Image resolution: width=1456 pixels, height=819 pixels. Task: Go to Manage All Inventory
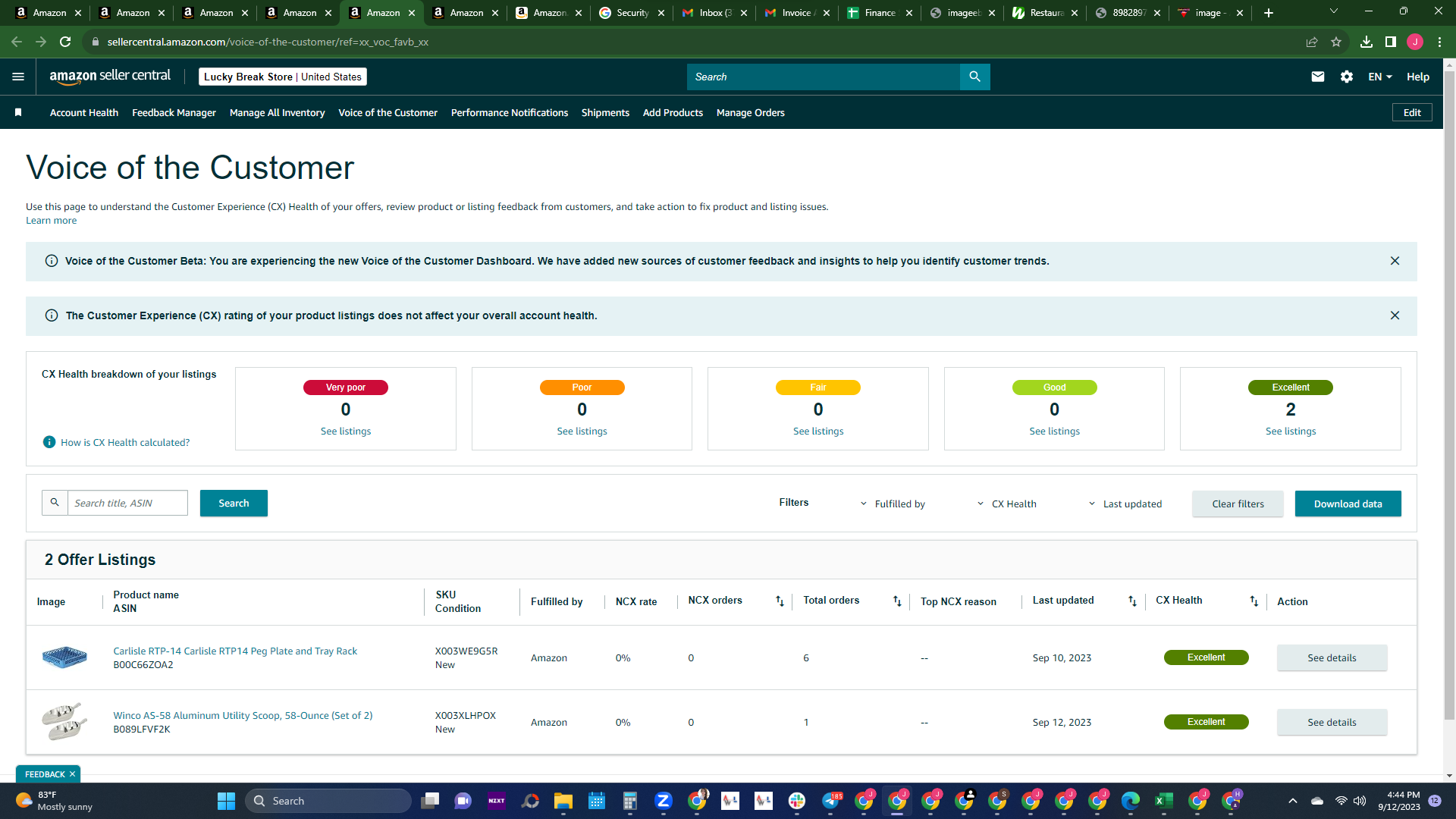click(x=277, y=112)
